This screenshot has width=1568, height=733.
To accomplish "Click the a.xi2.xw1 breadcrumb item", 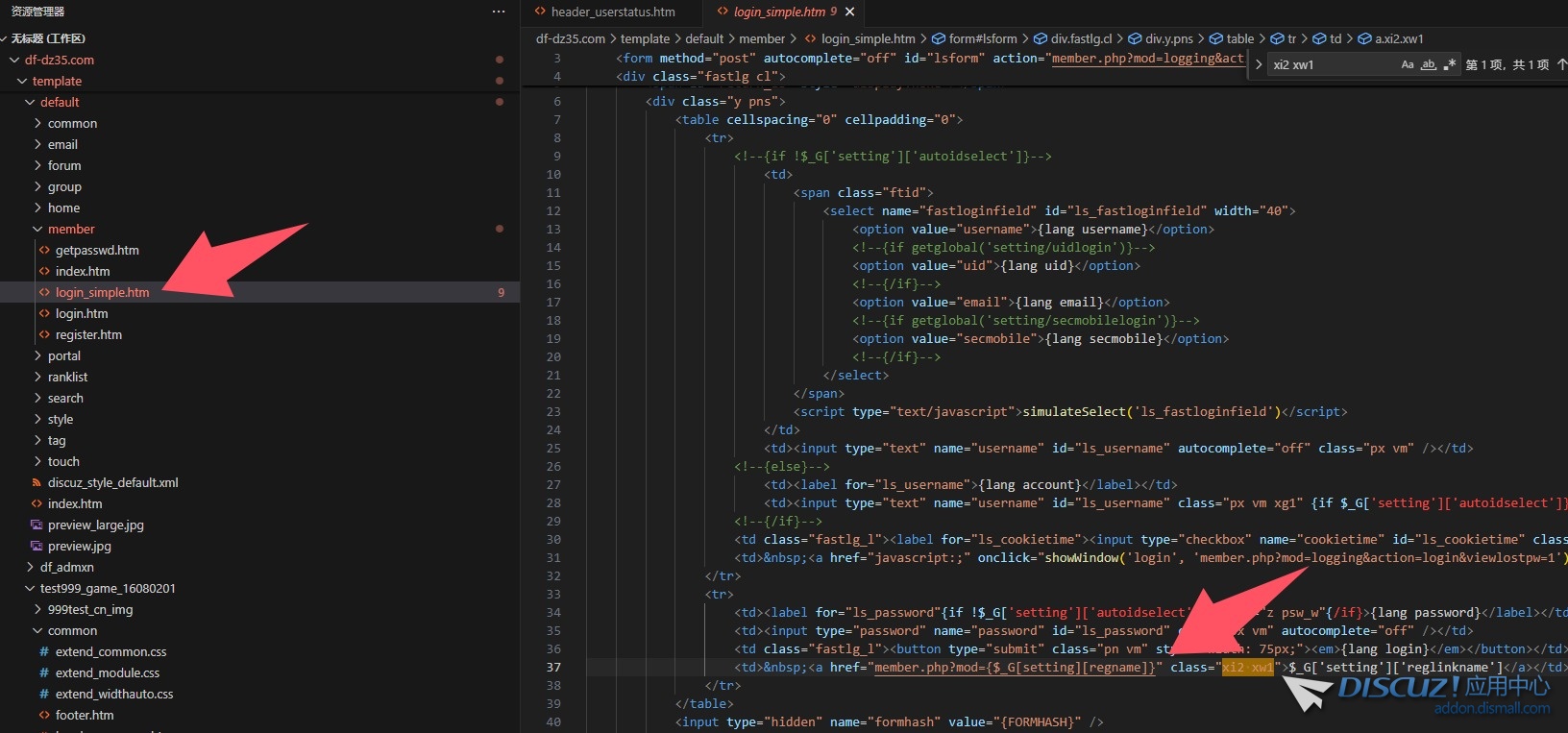I will [1399, 38].
